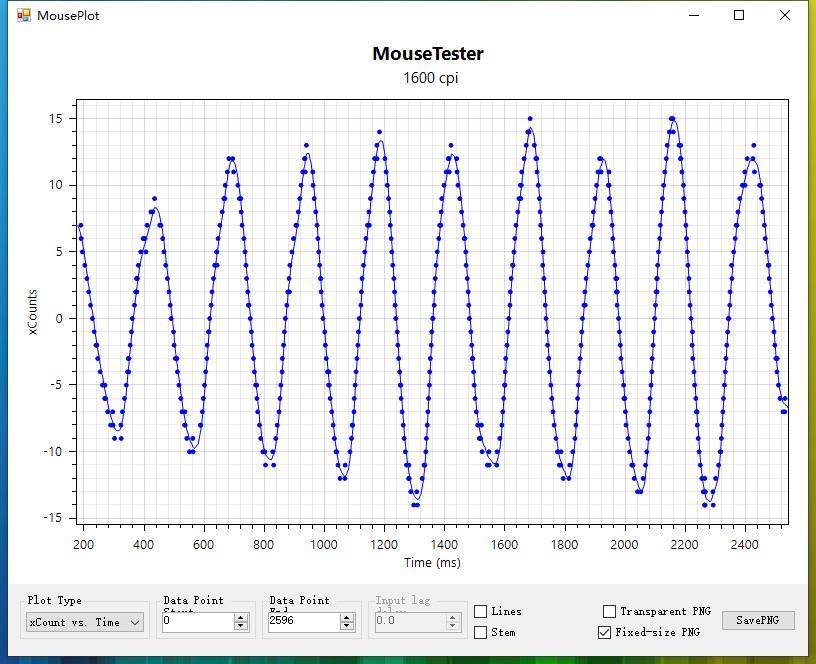Click the SavePNG button
Image resolution: width=816 pixels, height=664 pixels.
pyautogui.click(x=758, y=620)
